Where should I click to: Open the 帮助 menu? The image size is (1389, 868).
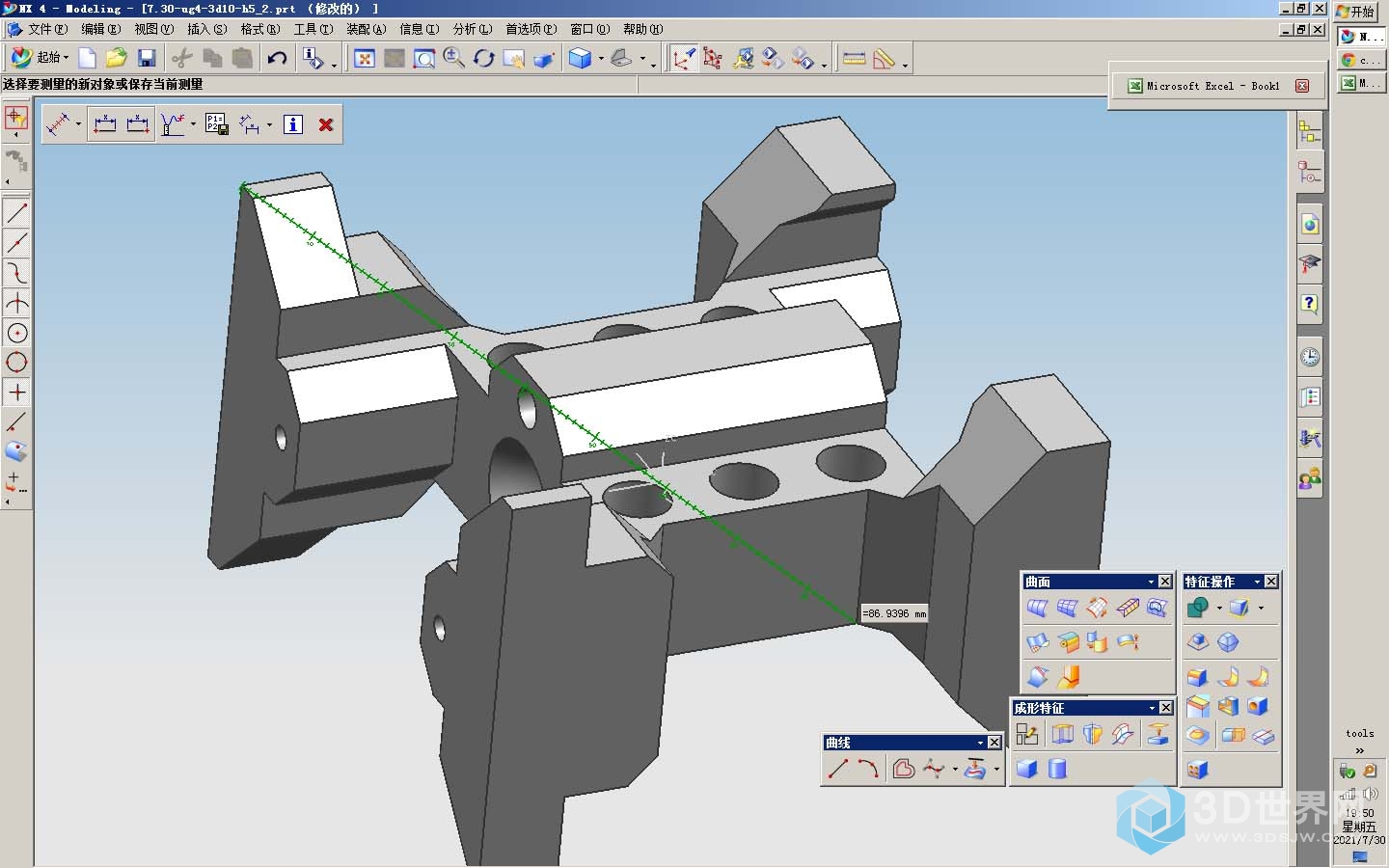[x=642, y=29]
